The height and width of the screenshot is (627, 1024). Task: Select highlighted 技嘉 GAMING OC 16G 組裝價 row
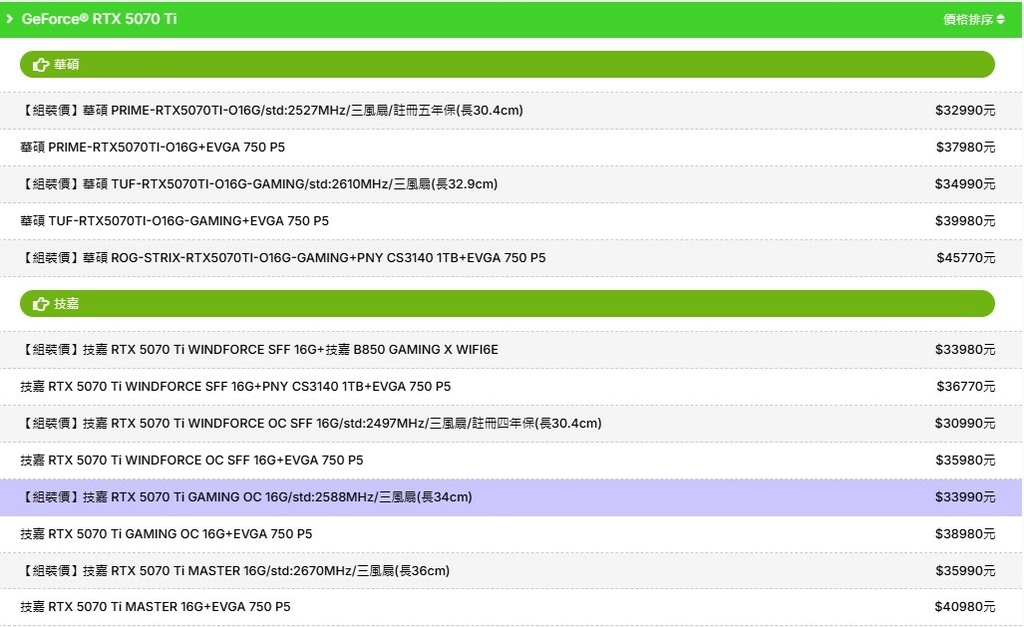[511, 497]
